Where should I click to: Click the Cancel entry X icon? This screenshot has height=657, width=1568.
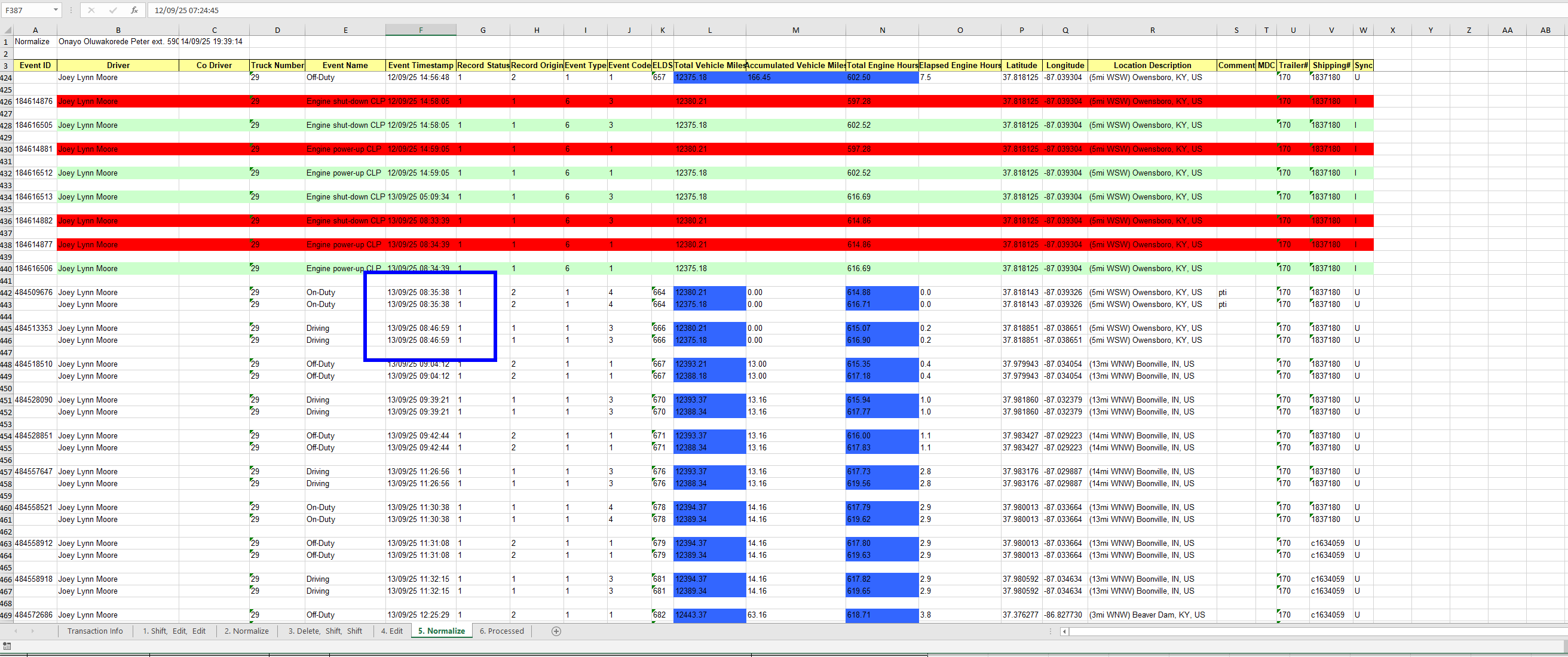tap(91, 10)
